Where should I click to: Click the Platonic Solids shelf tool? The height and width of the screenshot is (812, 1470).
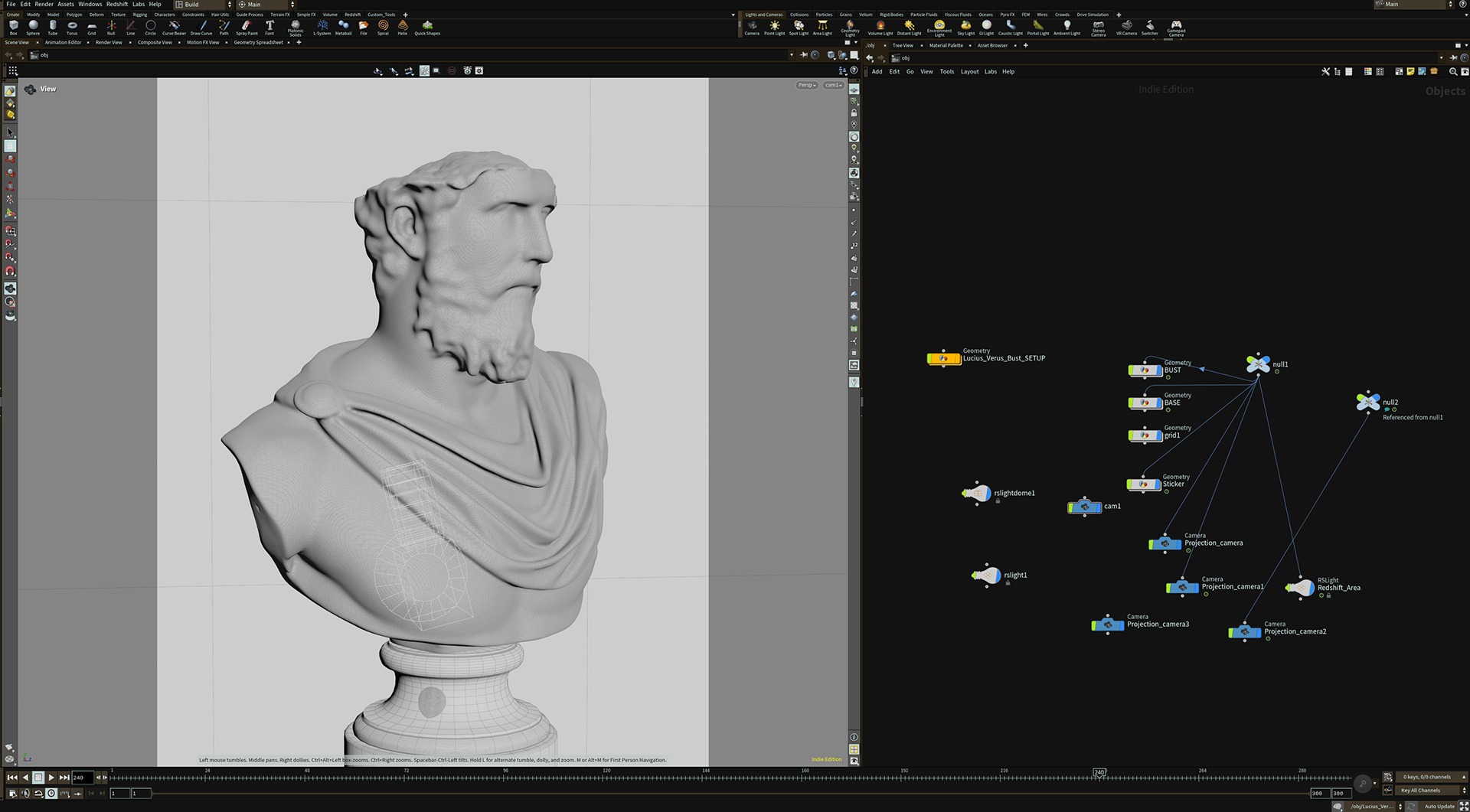296,28
